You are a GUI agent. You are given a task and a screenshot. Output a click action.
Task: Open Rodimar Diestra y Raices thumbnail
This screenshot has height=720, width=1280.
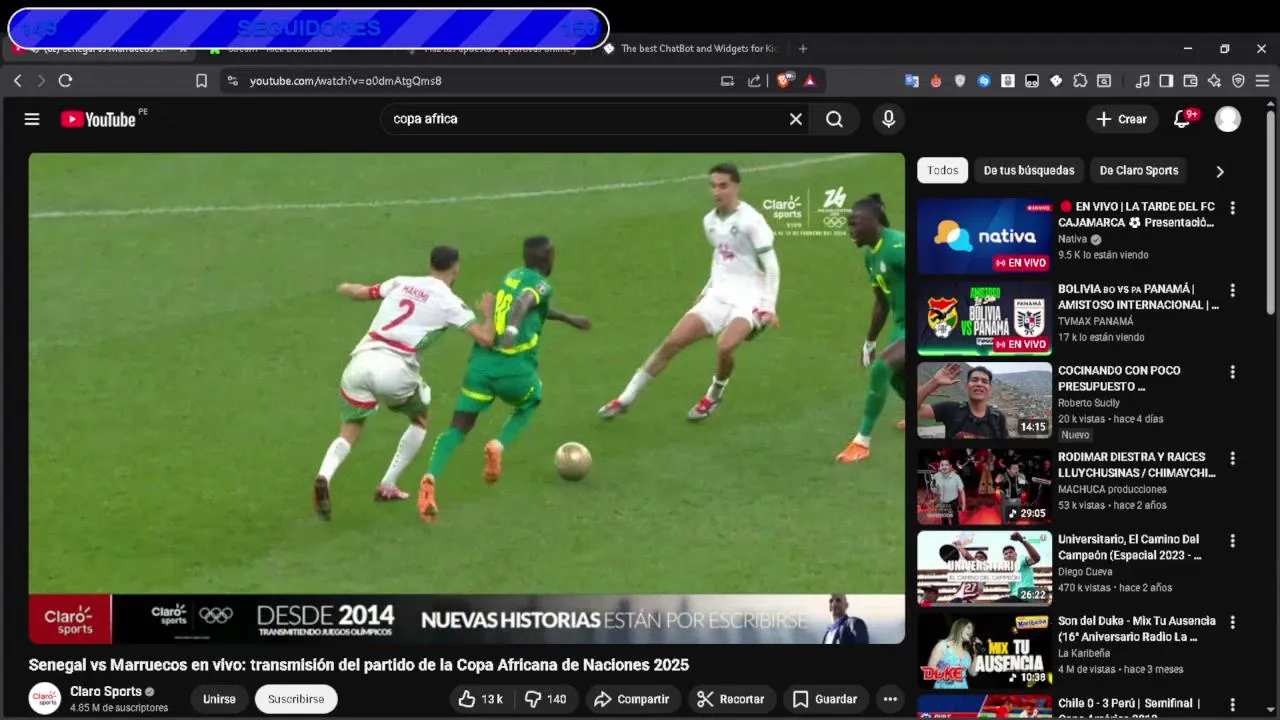coord(984,486)
